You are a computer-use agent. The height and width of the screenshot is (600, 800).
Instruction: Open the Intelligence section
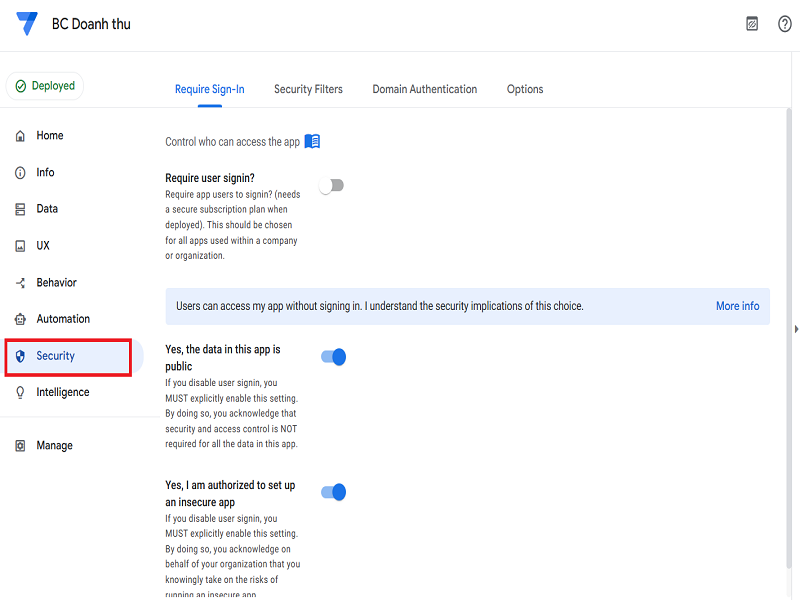pos(63,391)
